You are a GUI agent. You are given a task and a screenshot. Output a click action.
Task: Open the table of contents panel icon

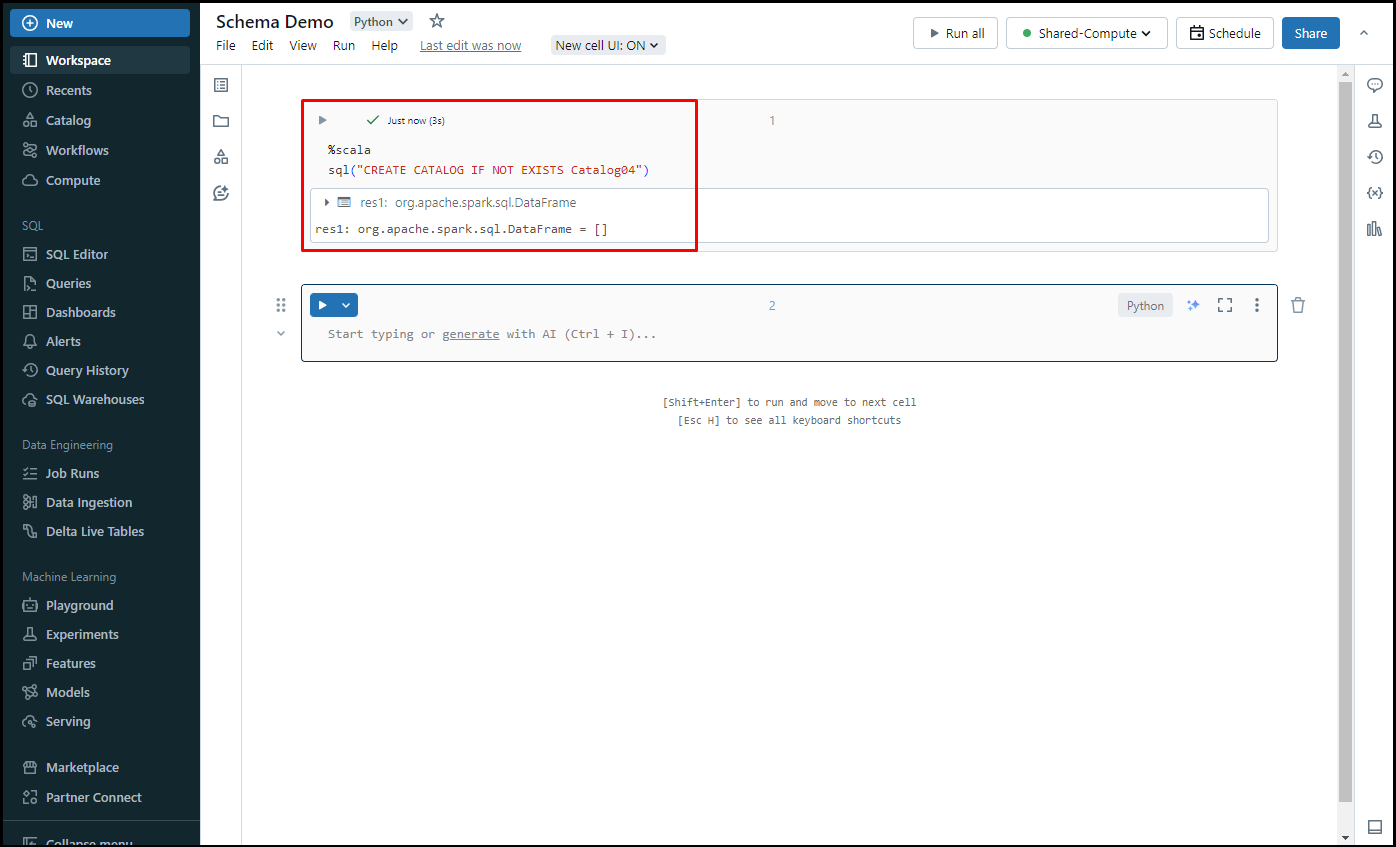(221, 85)
